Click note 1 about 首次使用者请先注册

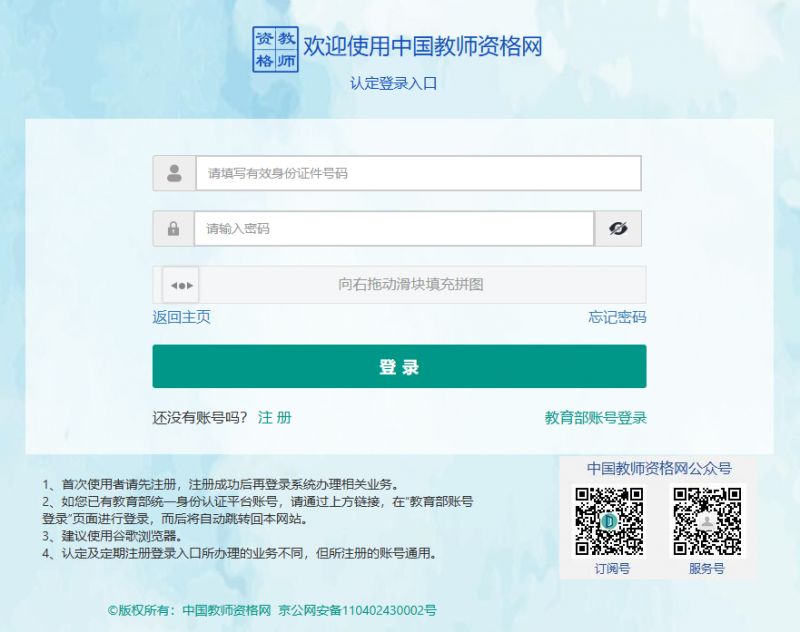point(221,484)
